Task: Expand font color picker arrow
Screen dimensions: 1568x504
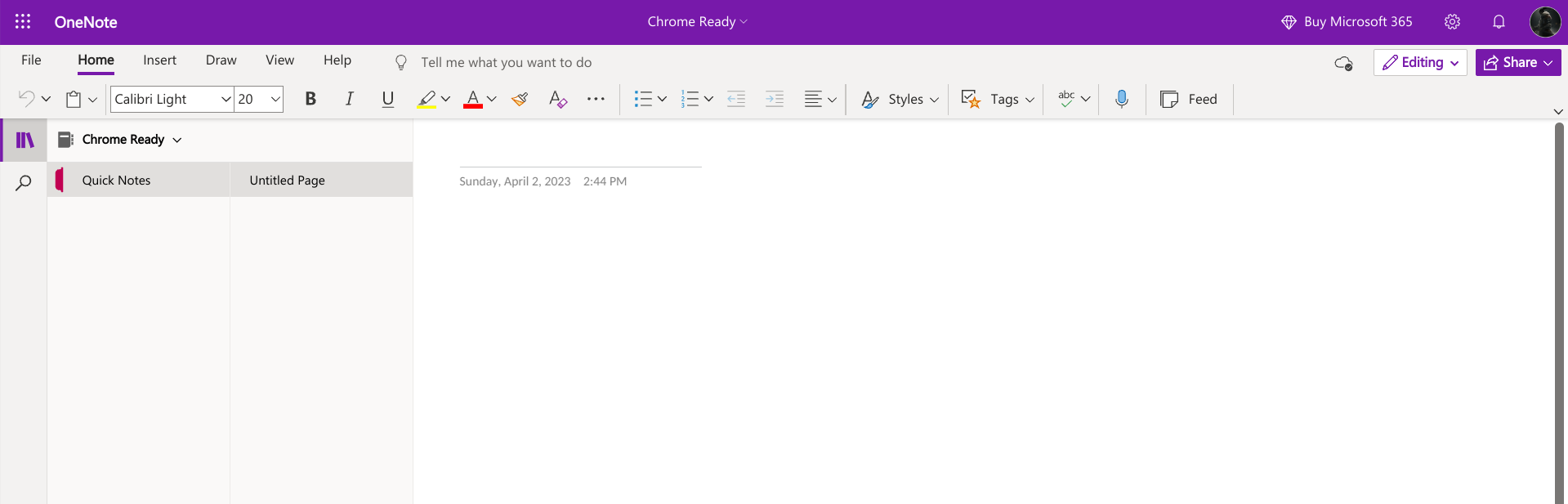Action: tap(491, 99)
